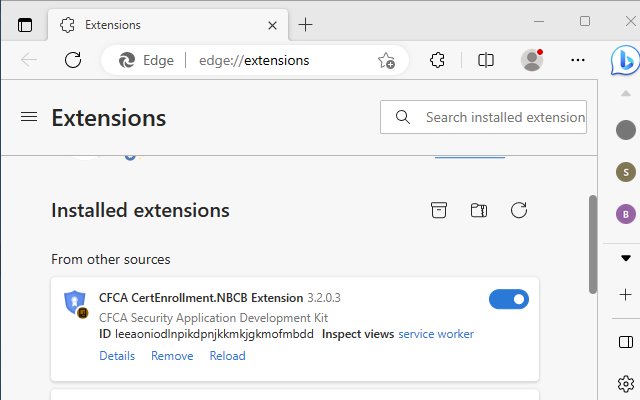Open Settings and more menu
Screen dimensions: 640x400
tap(578, 60)
